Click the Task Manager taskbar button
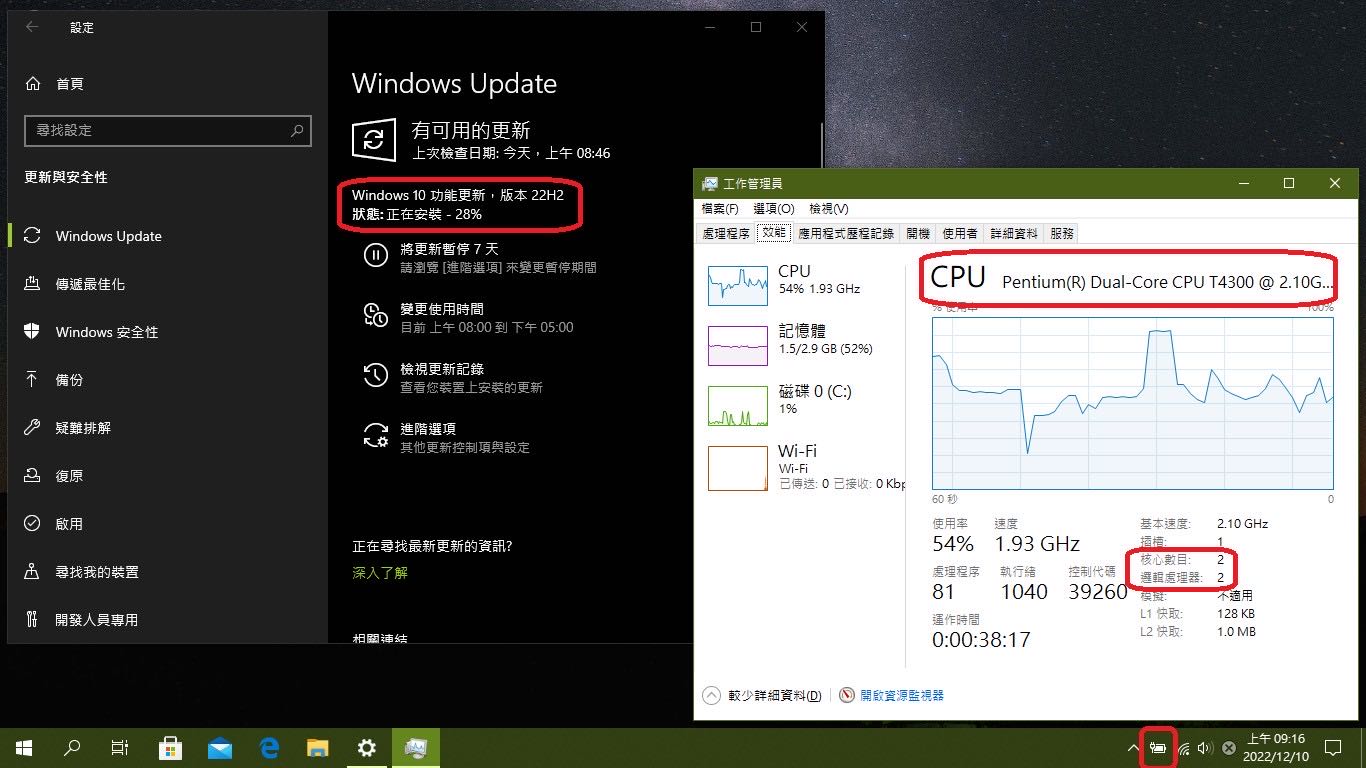 pyautogui.click(x=415, y=747)
